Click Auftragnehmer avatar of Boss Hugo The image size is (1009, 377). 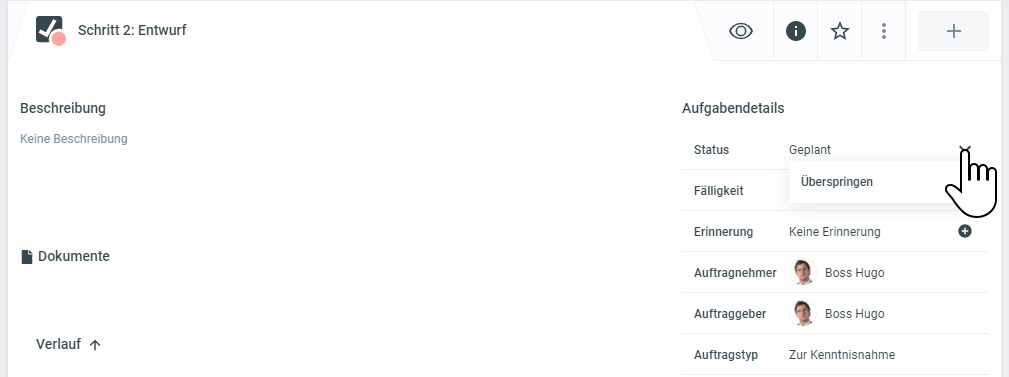pos(802,272)
